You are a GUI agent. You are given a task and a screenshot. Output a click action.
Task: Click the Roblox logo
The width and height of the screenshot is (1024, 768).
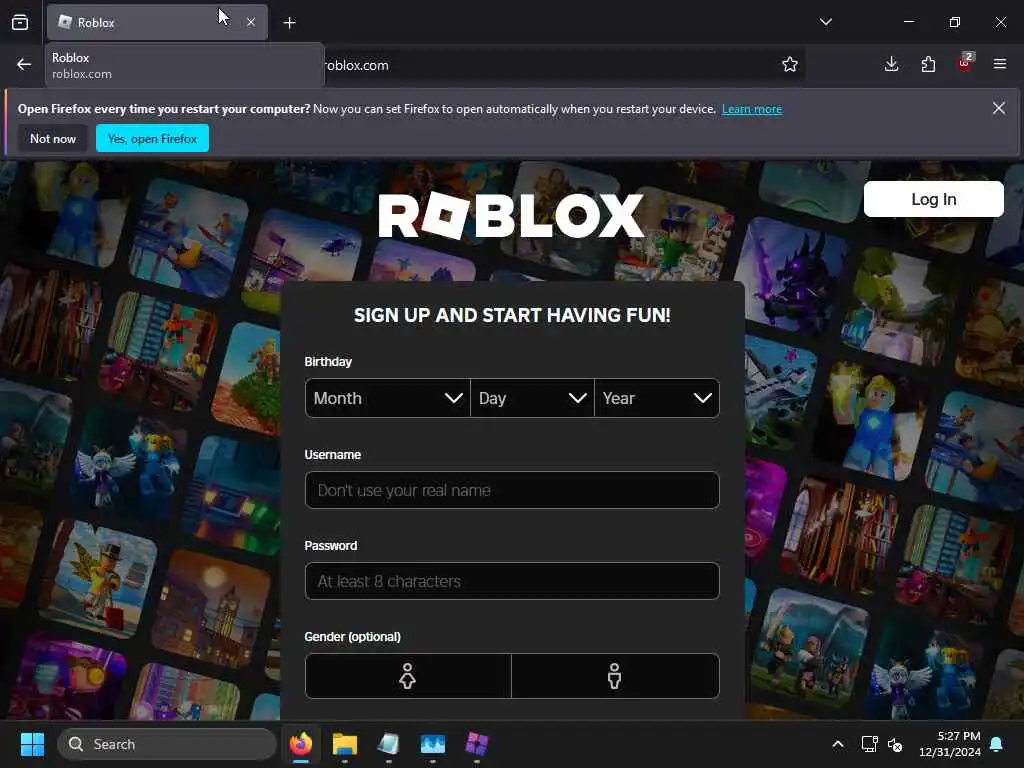[511, 216]
